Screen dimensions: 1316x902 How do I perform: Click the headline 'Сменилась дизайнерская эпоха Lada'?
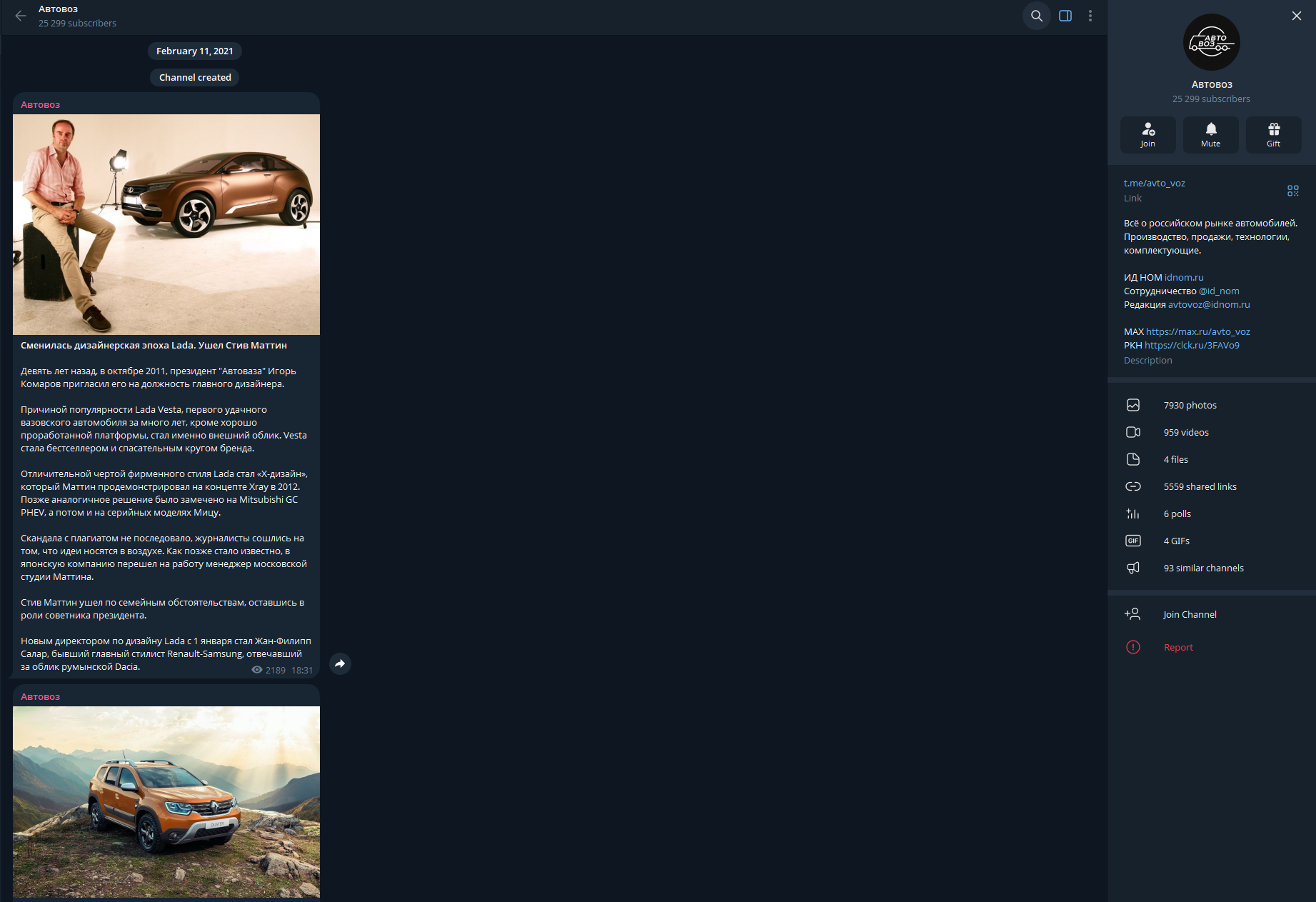click(154, 345)
